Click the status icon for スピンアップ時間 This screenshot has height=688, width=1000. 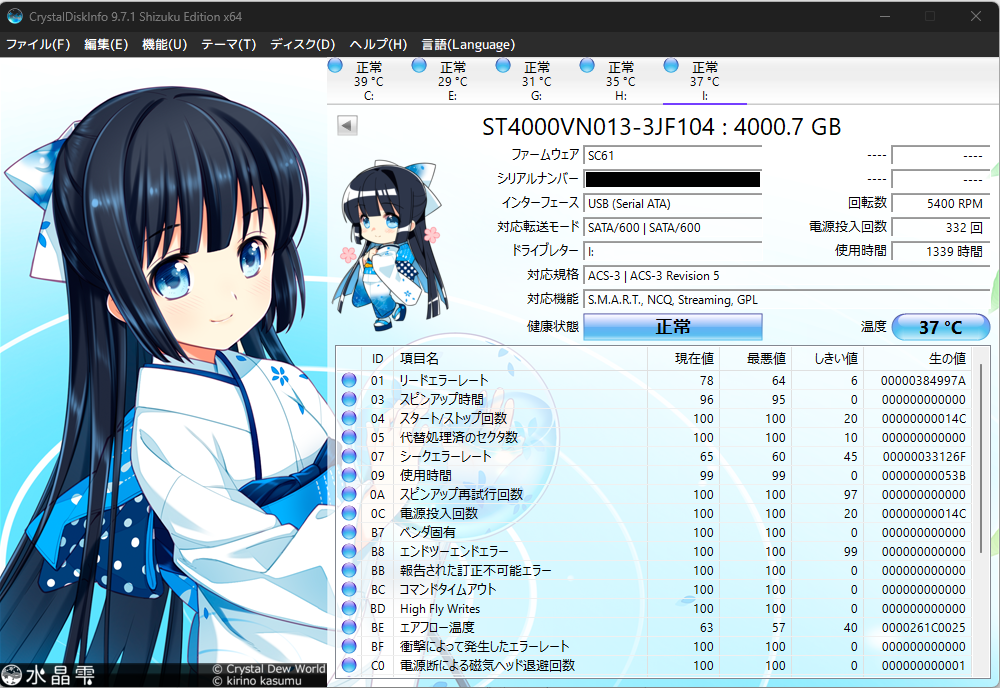[x=349, y=399]
